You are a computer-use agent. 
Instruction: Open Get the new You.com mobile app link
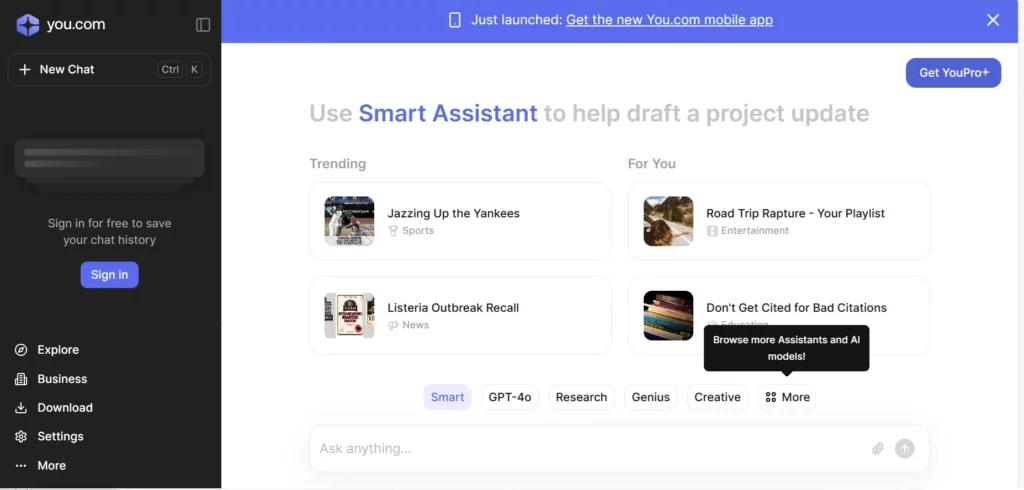pyautogui.click(x=669, y=20)
